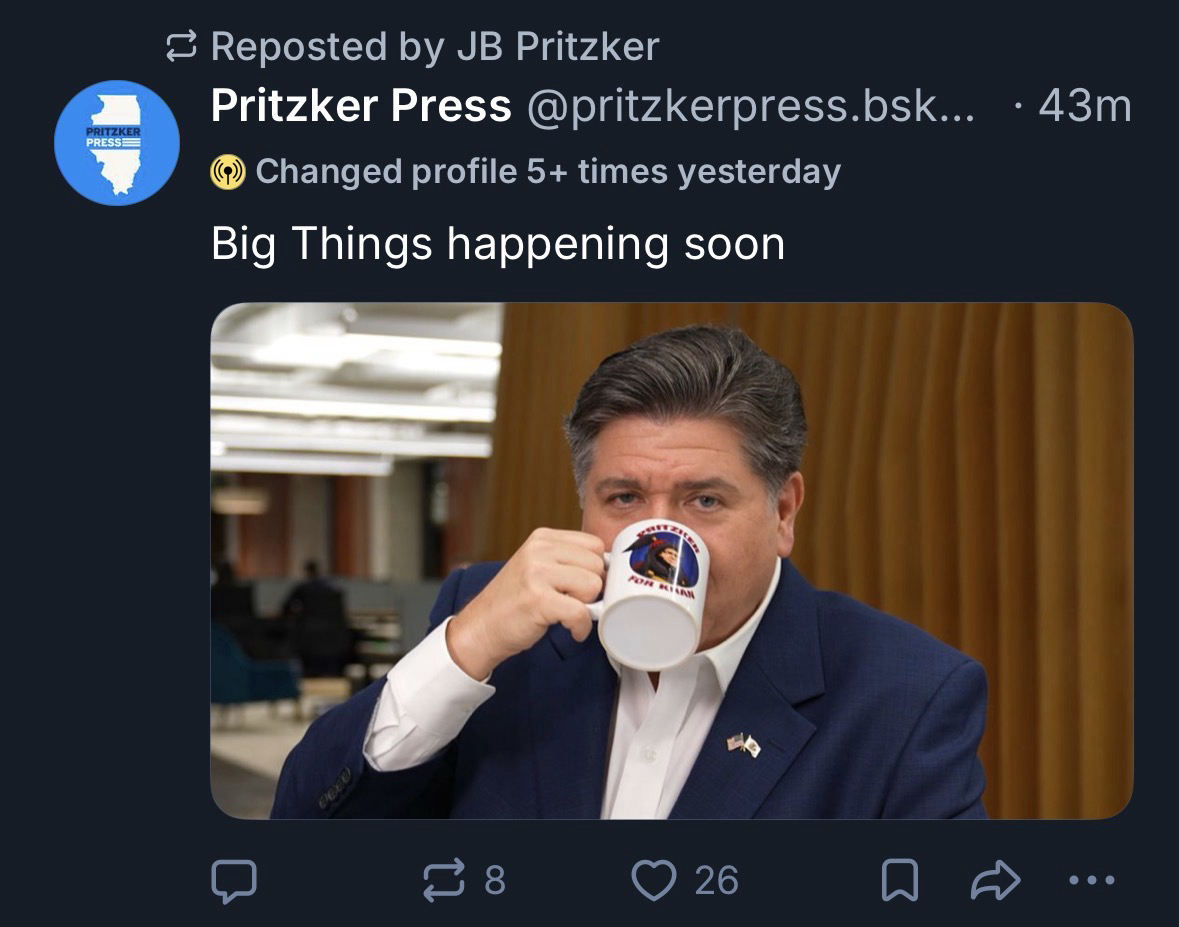This screenshot has height=927, width=1179.
Task: Open the post via the 43m timestamp
Action: pos(1085,106)
